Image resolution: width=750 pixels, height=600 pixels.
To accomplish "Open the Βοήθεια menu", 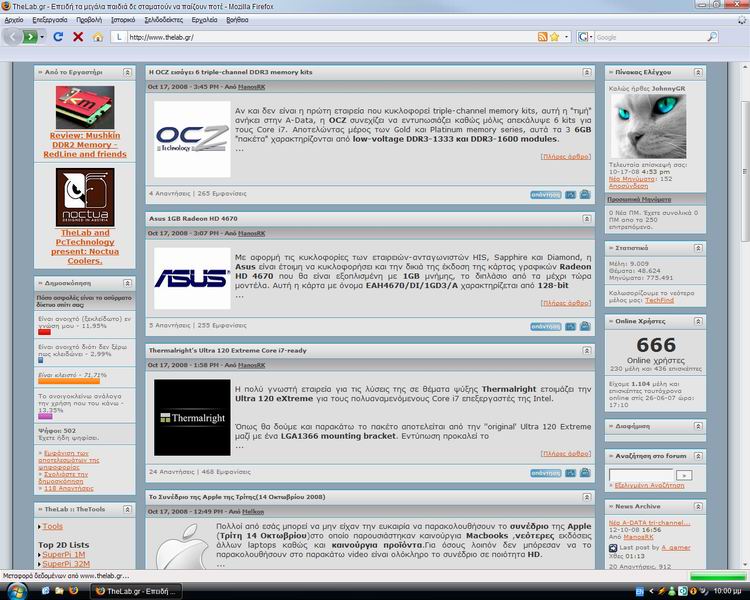I will pyautogui.click(x=237, y=20).
